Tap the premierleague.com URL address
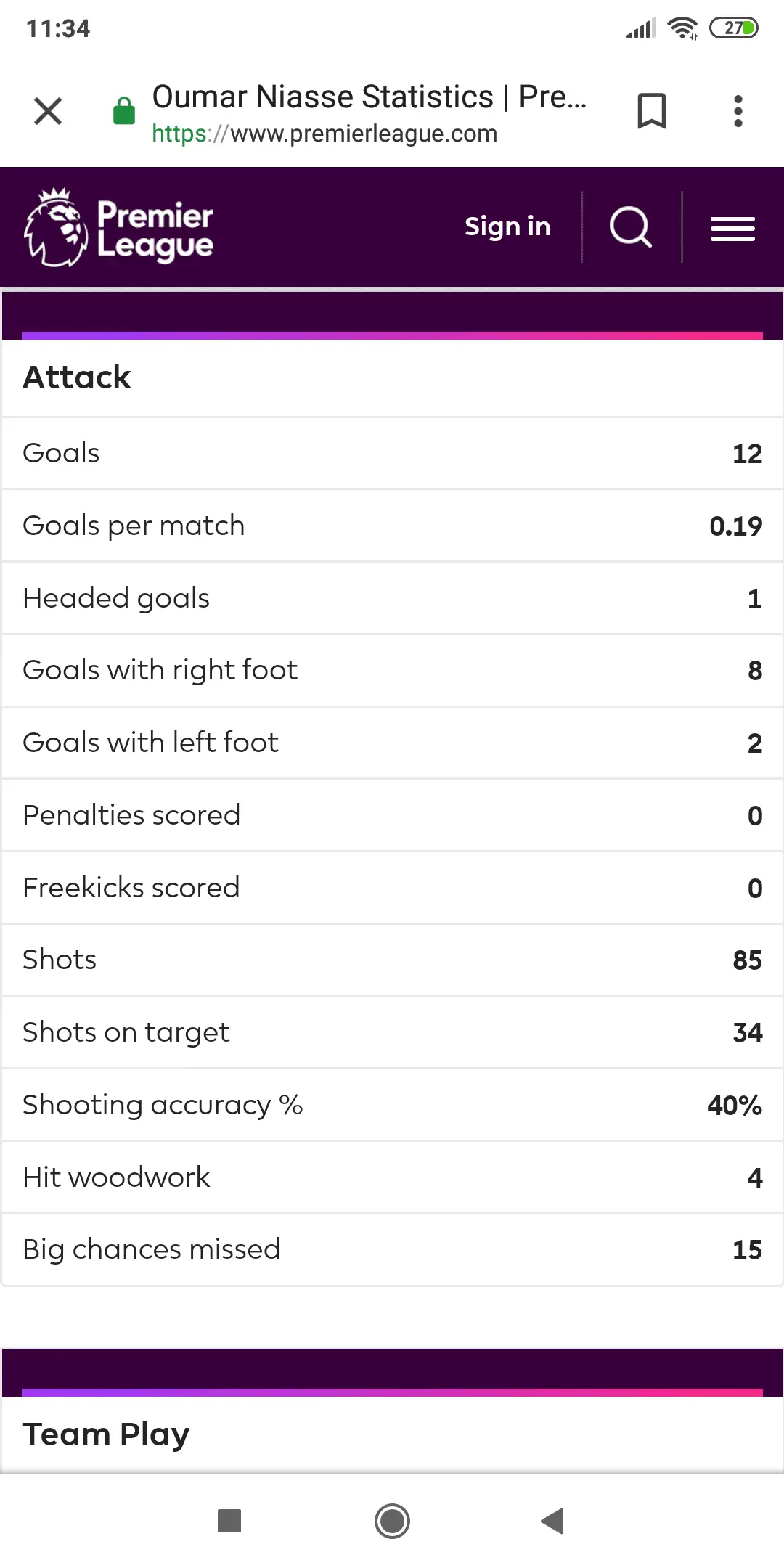Screen dimensions: 784x1568 point(324,134)
